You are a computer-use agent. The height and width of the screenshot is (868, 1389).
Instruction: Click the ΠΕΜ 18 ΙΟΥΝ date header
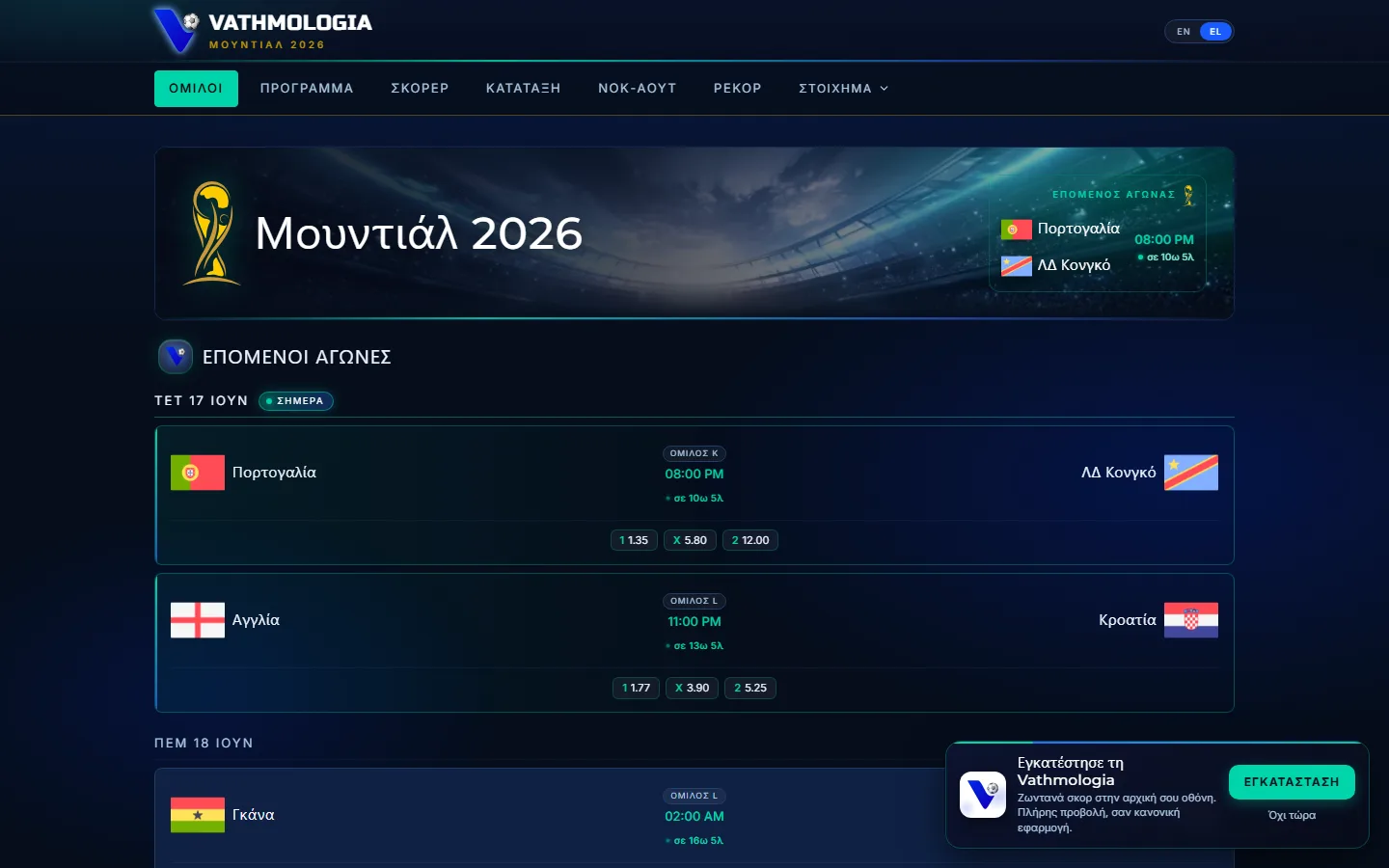(204, 744)
